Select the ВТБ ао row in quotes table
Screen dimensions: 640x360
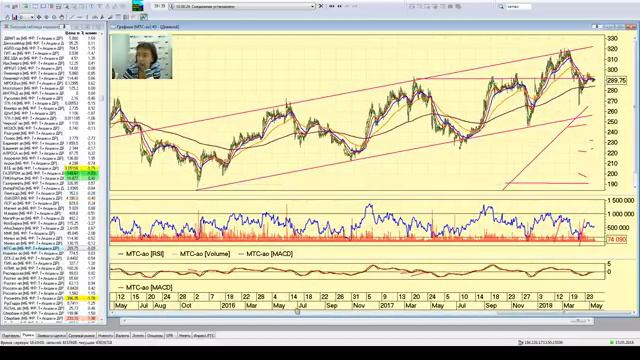[49, 168]
